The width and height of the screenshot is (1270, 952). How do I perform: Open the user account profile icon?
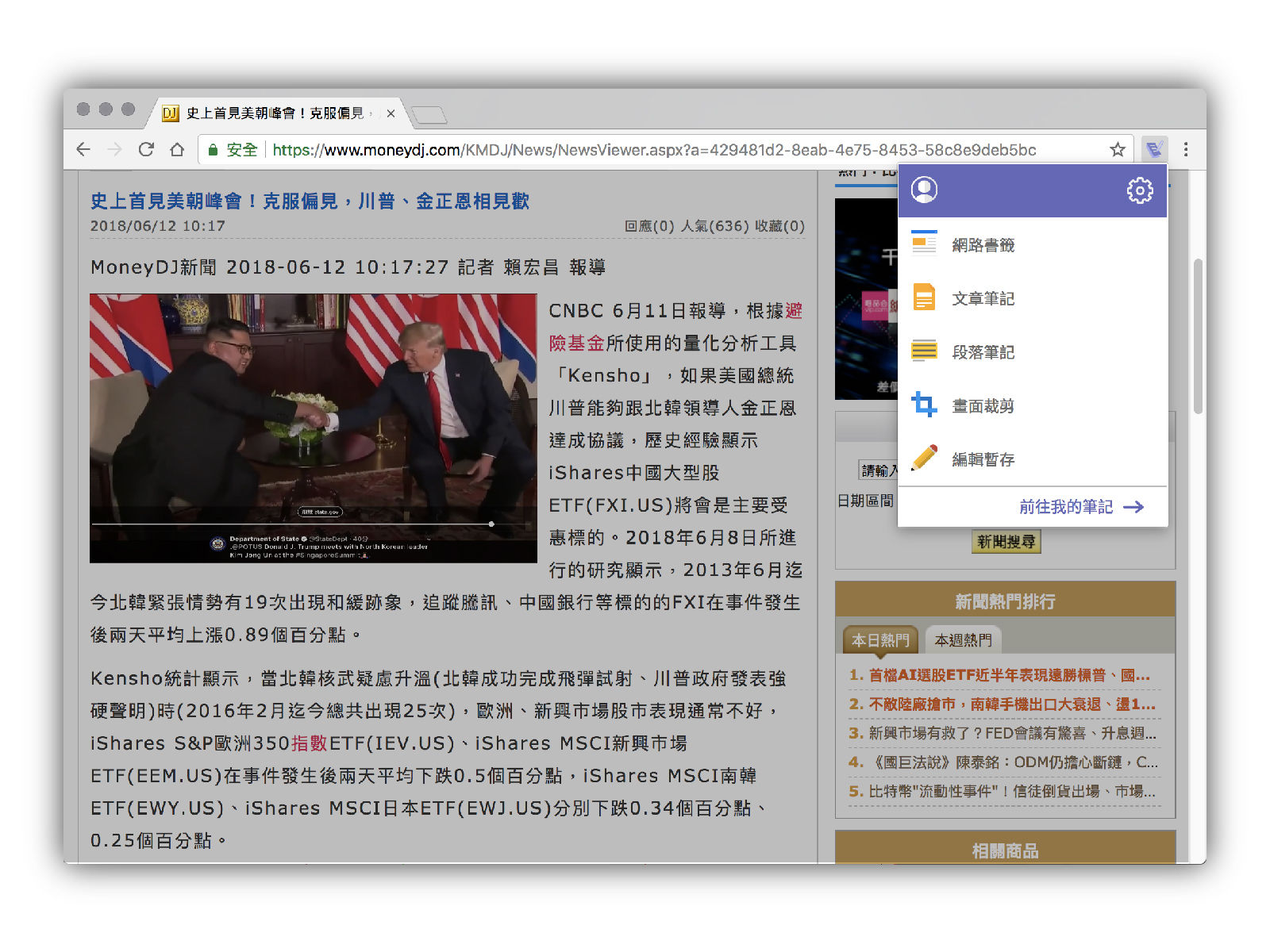click(x=924, y=190)
